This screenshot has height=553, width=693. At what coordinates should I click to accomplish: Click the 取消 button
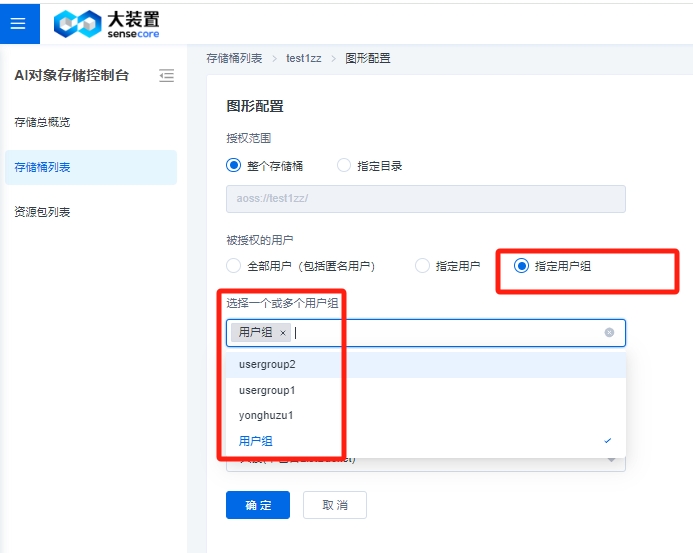pyautogui.click(x=335, y=505)
